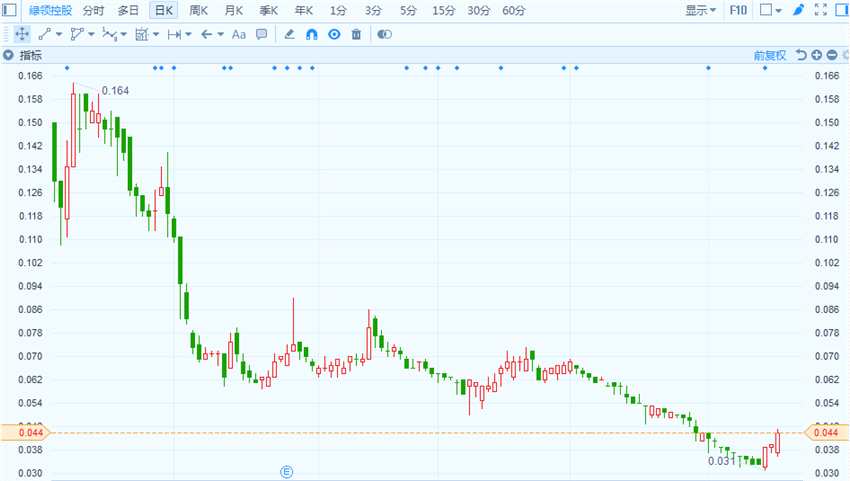This screenshot has width=850, height=481.
Task: Zoom out chart with minus icon
Action: point(832,55)
